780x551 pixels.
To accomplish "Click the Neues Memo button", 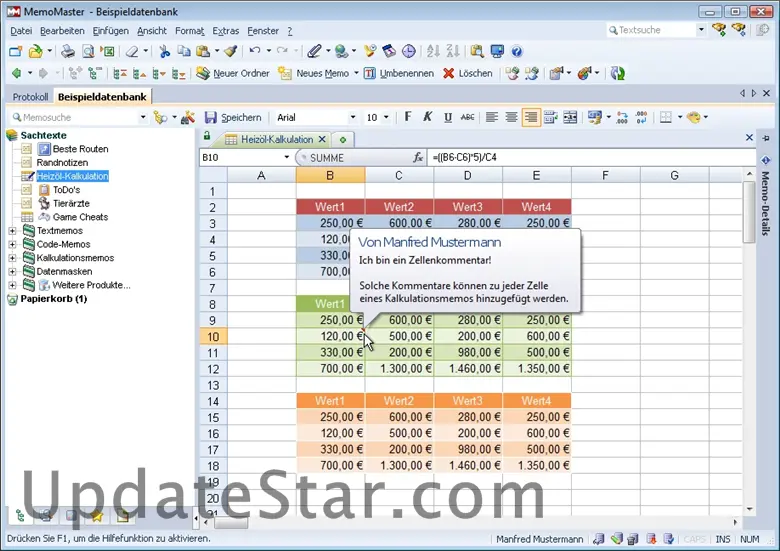I will pyautogui.click(x=314, y=74).
